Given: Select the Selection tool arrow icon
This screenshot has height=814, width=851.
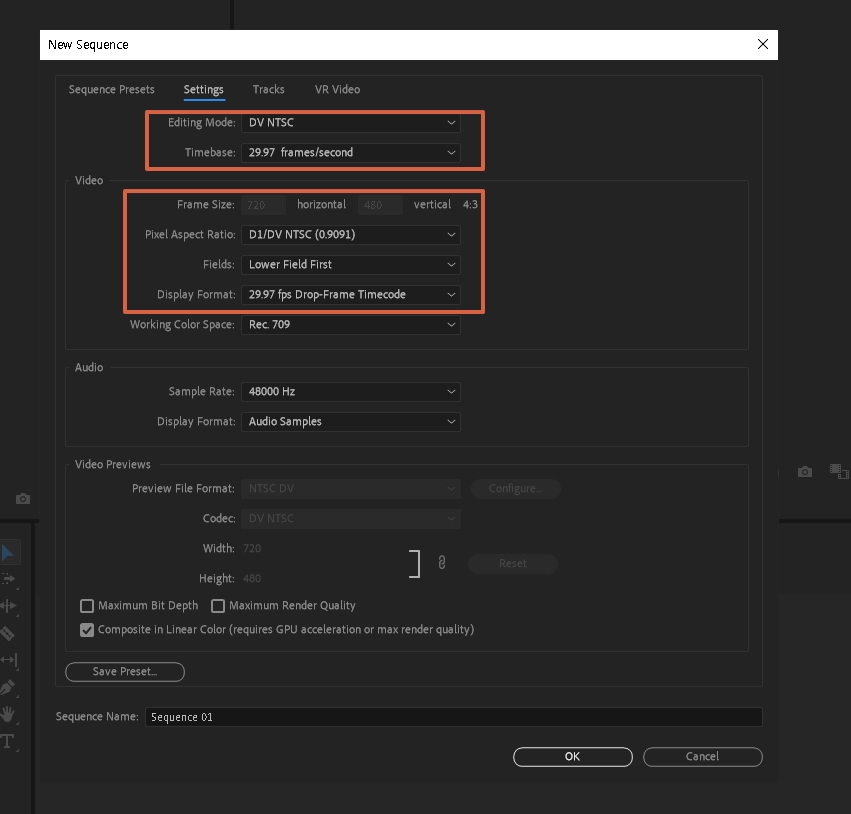Looking at the screenshot, I should (x=8, y=553).
